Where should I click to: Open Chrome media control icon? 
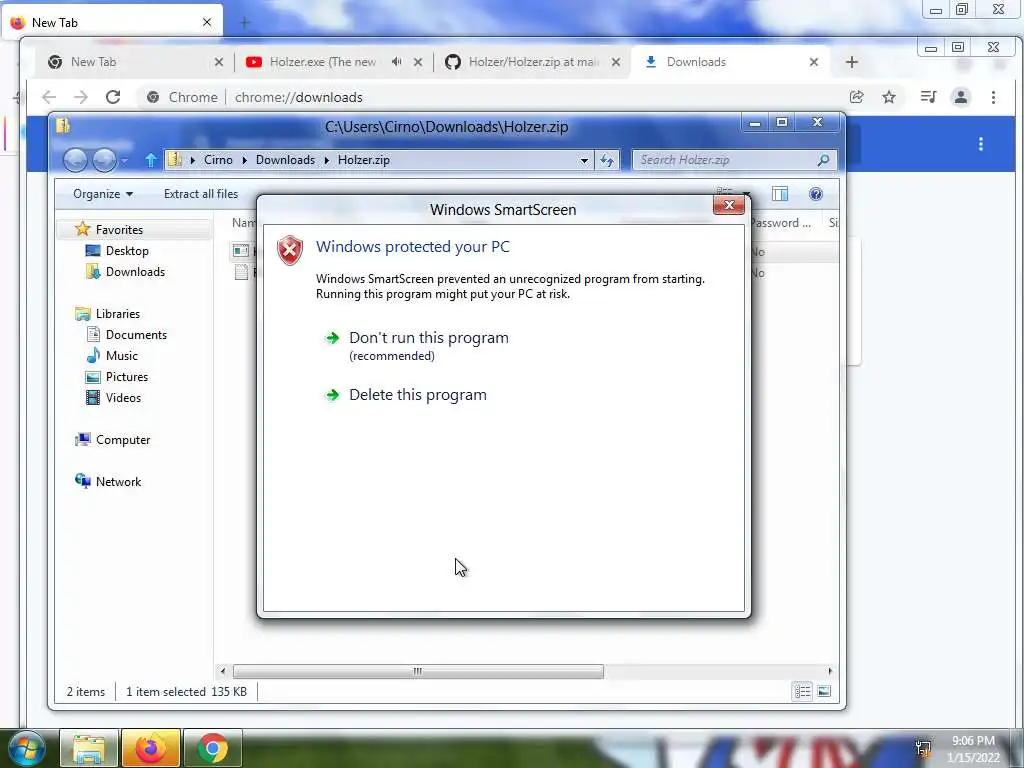[928, 97]
